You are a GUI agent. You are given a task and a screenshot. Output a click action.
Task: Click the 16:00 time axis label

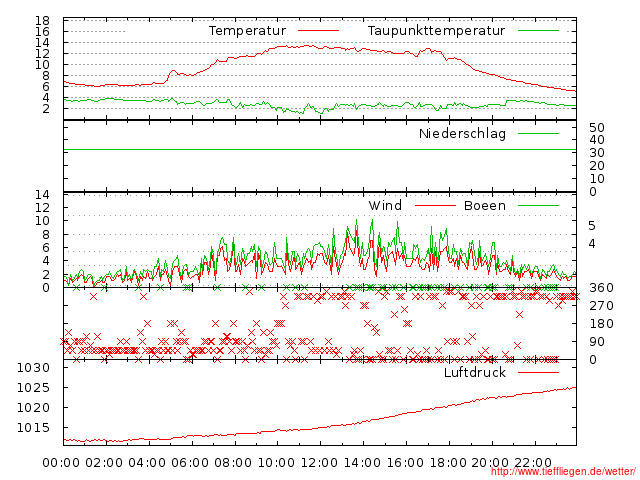point(405,462)
